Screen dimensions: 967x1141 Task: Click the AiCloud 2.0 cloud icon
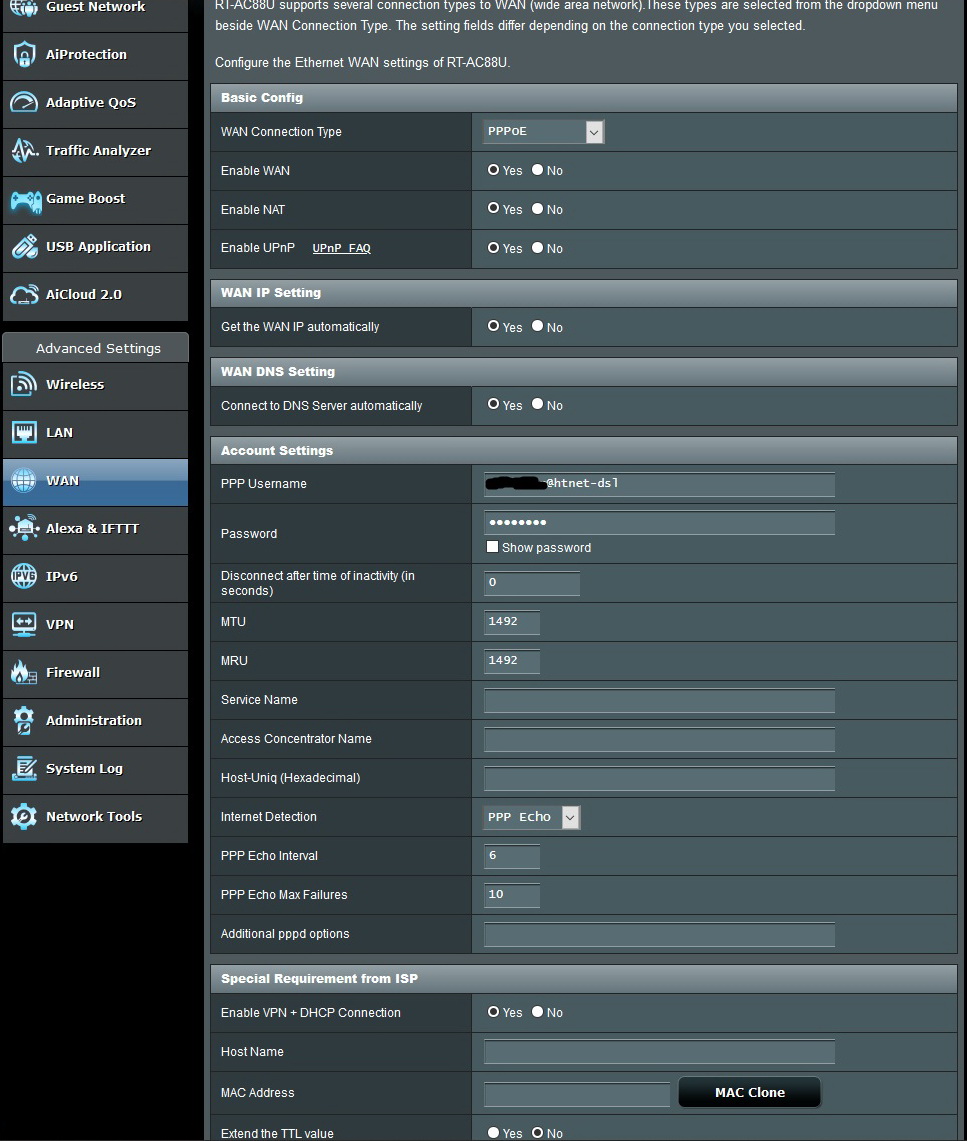(x=24, y=295)
